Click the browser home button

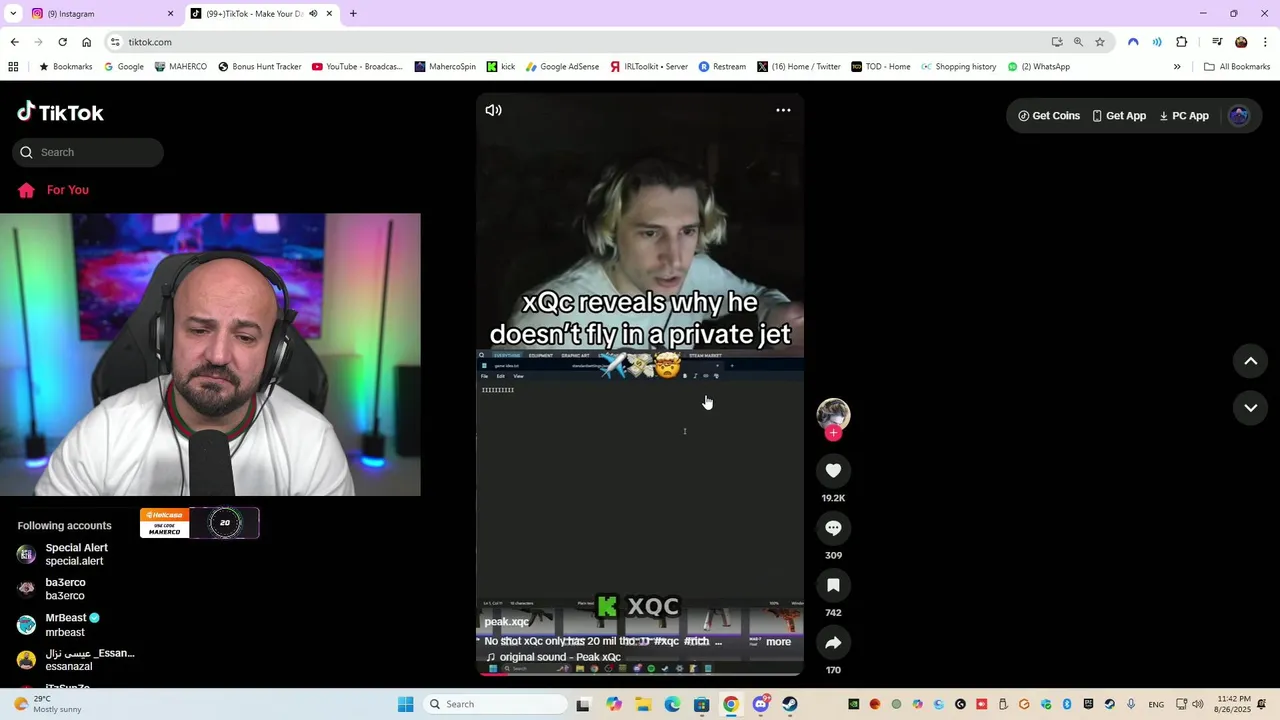86,42
